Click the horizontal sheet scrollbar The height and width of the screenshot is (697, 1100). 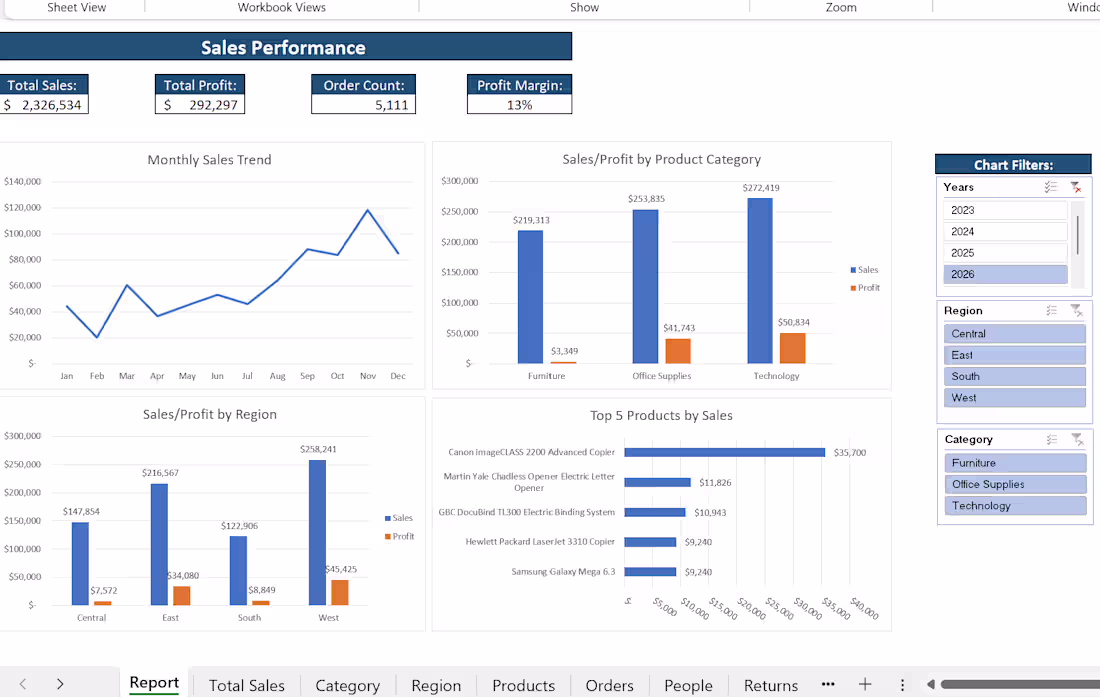(x=1020, y=684)
